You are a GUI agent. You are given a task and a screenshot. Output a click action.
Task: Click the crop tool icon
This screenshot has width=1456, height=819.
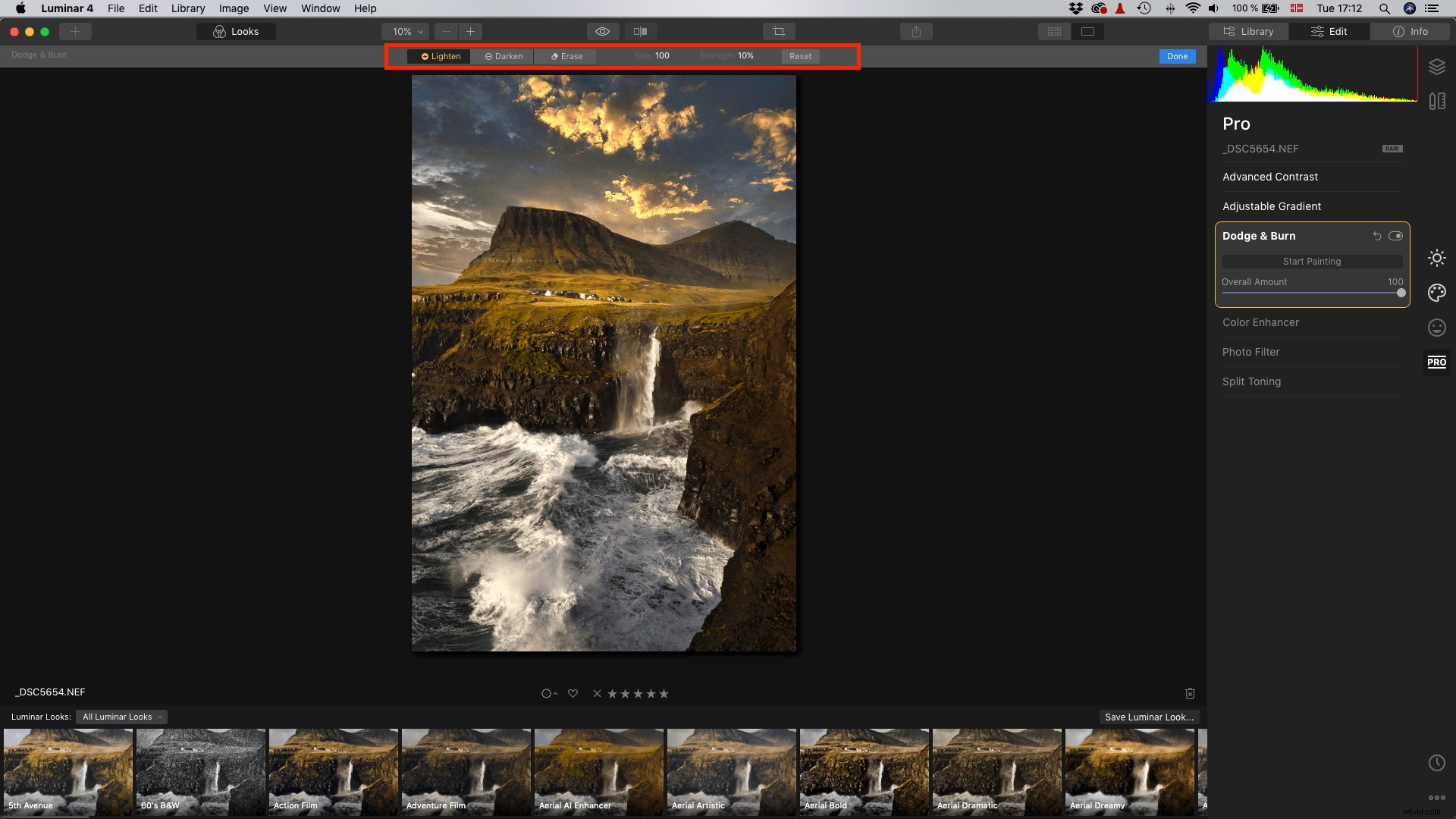(780, 31)
